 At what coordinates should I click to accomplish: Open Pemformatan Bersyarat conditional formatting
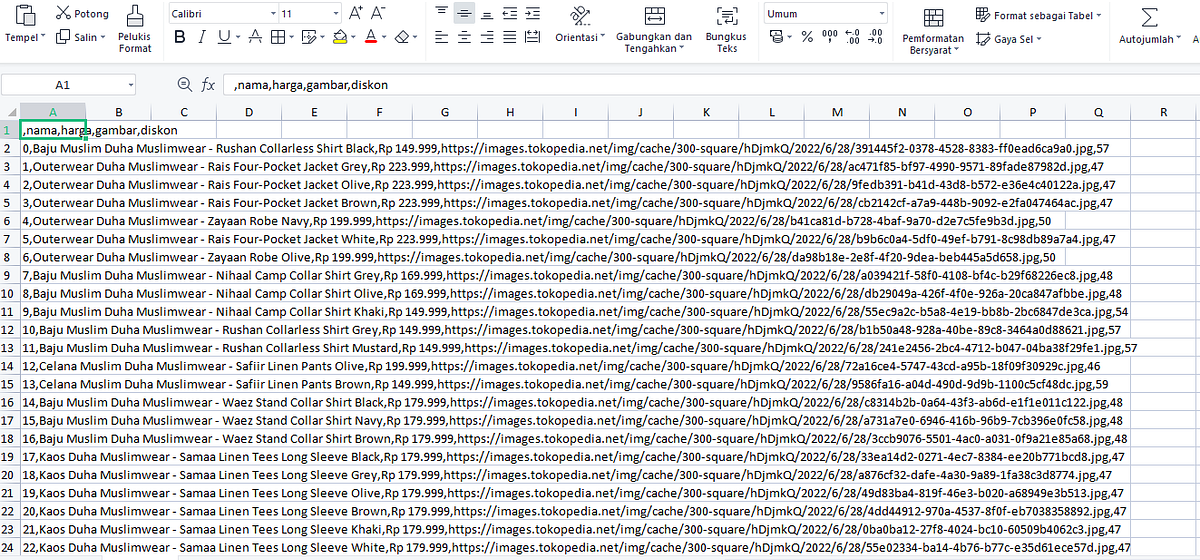933,30
